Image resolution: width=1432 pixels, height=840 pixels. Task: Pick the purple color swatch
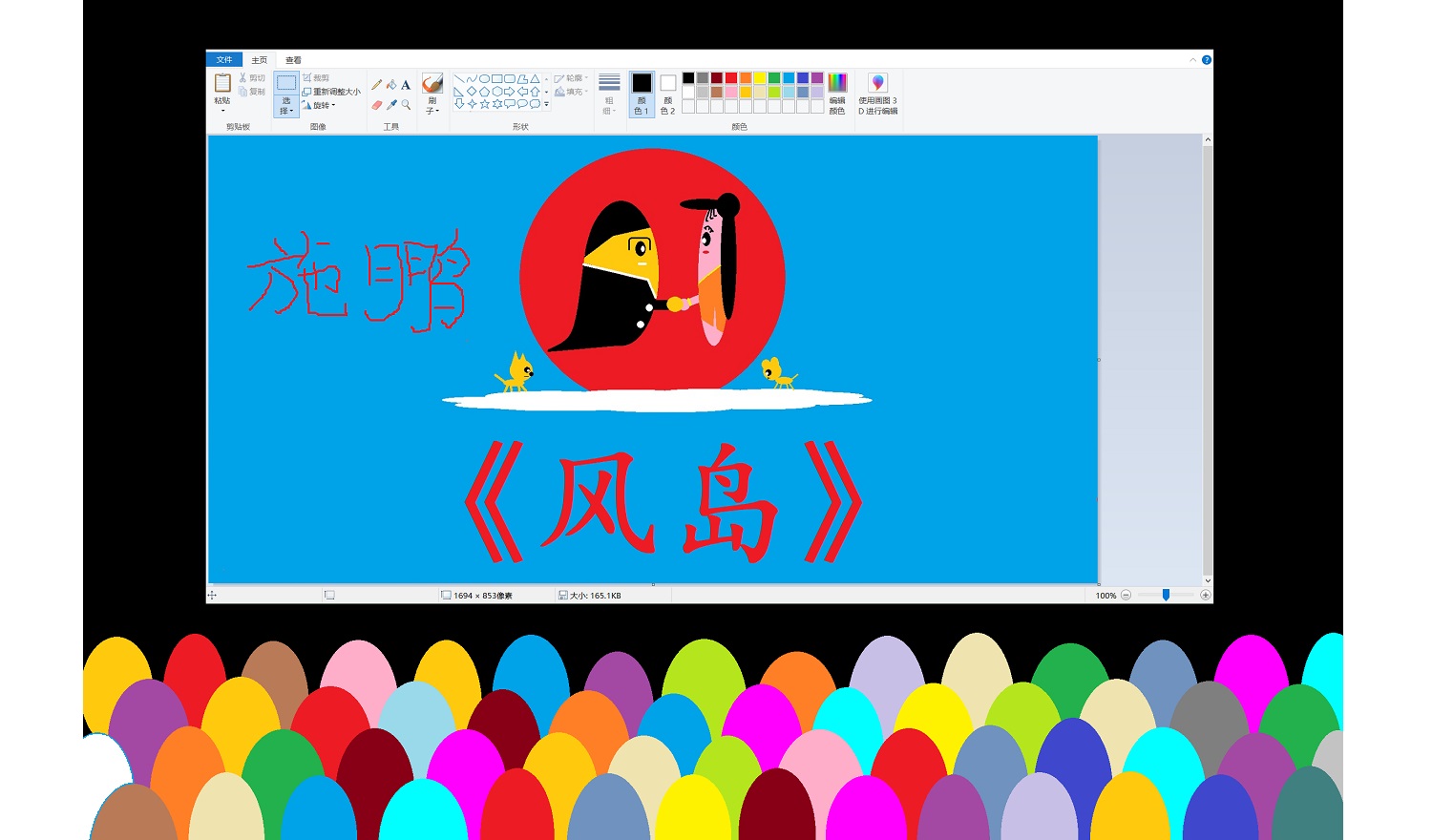pyautogui.click(x=817, y=78)
